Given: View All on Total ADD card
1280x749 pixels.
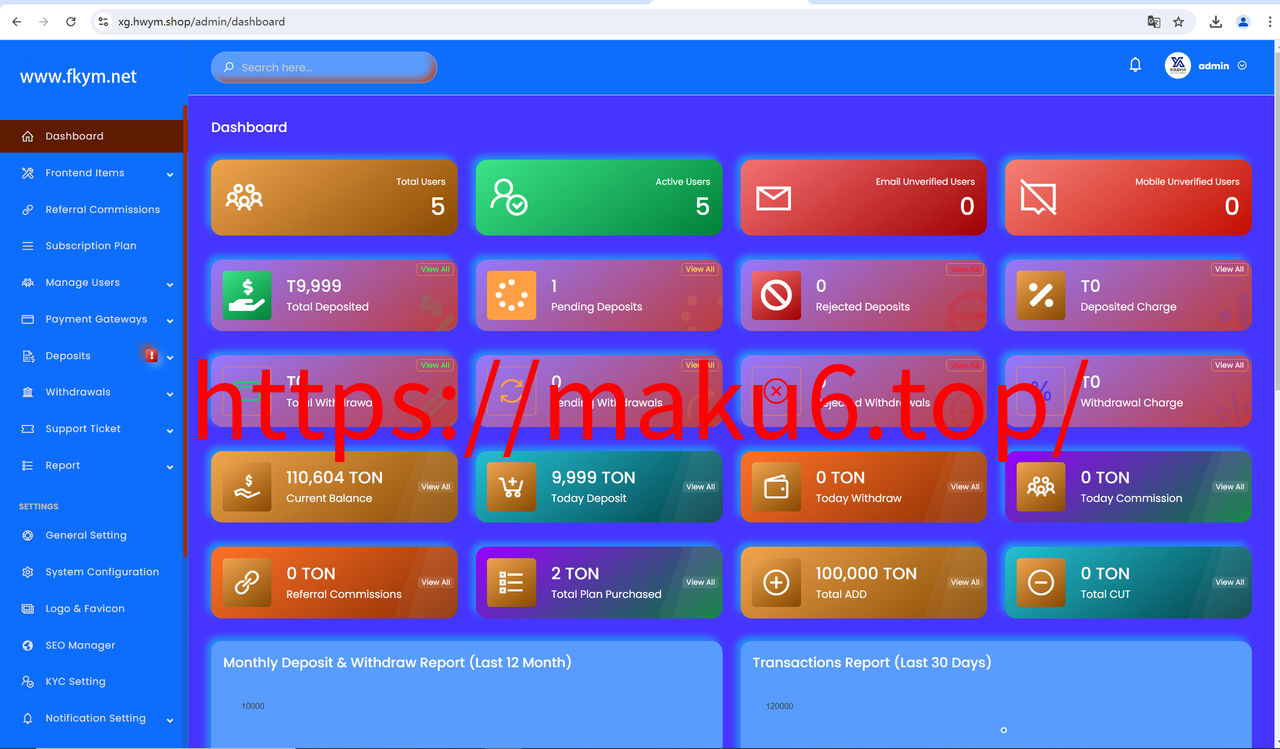Looking at the screenshot, I should tap(965, 582).
